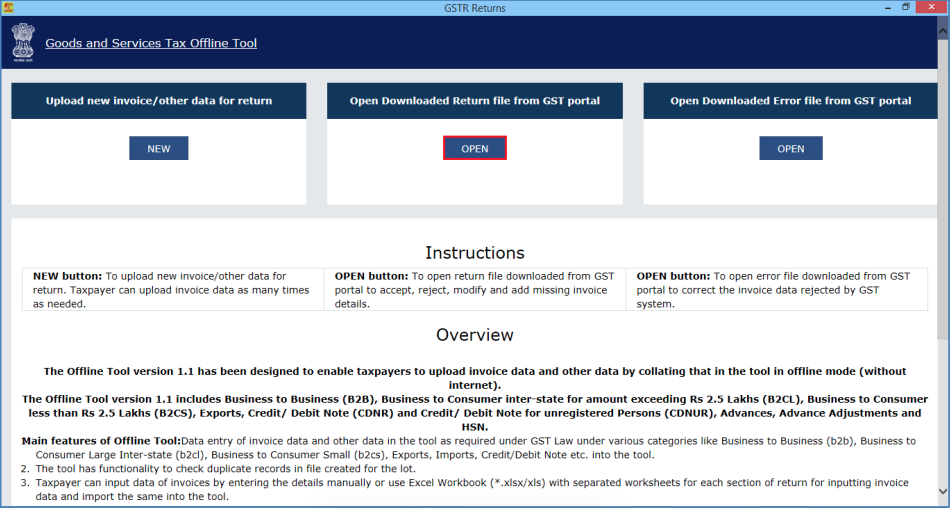This screenshot has width=951, height=508.
Task: Click the NEW button instruction text
Action: pyautogui.click(x=172, y=290)
